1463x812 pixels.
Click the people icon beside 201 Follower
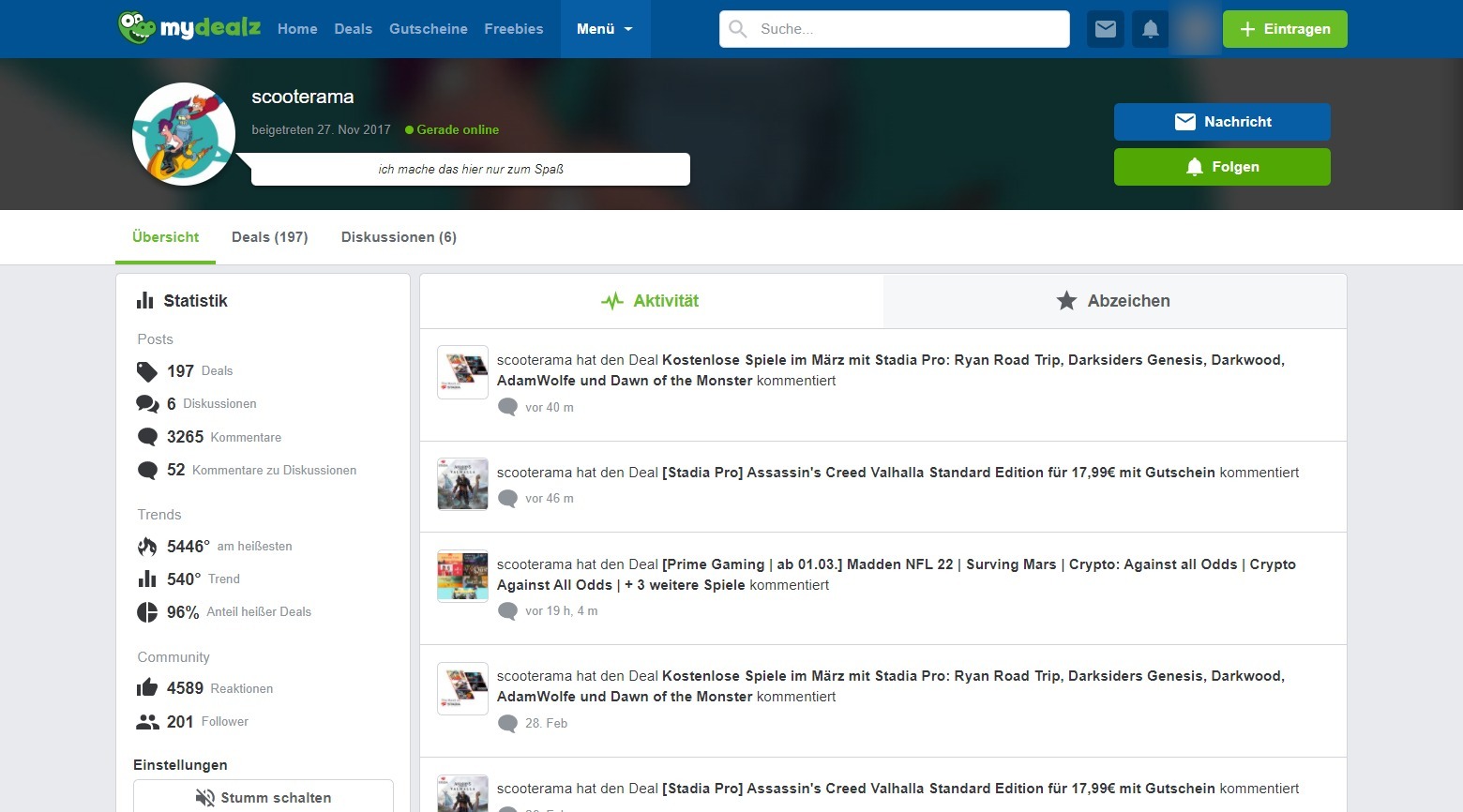tap(147, 722)
